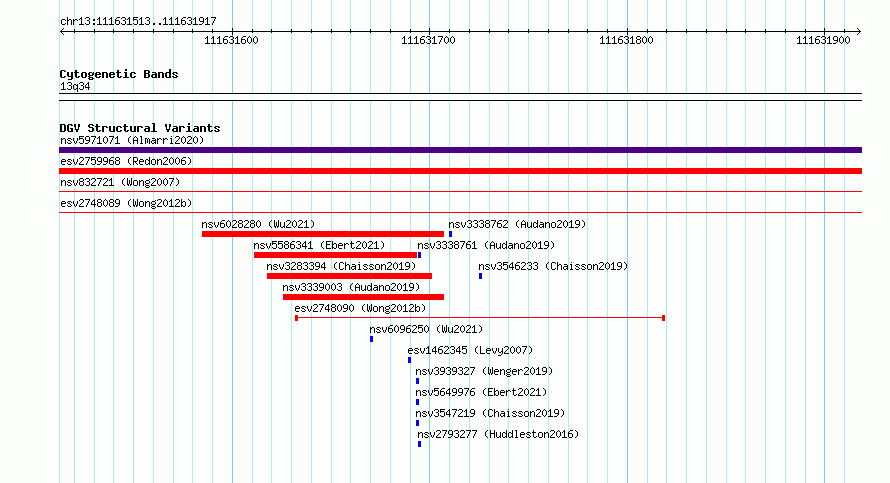
Task: Click the DGV Structural Variants track title
Action: tap(140, 128)
